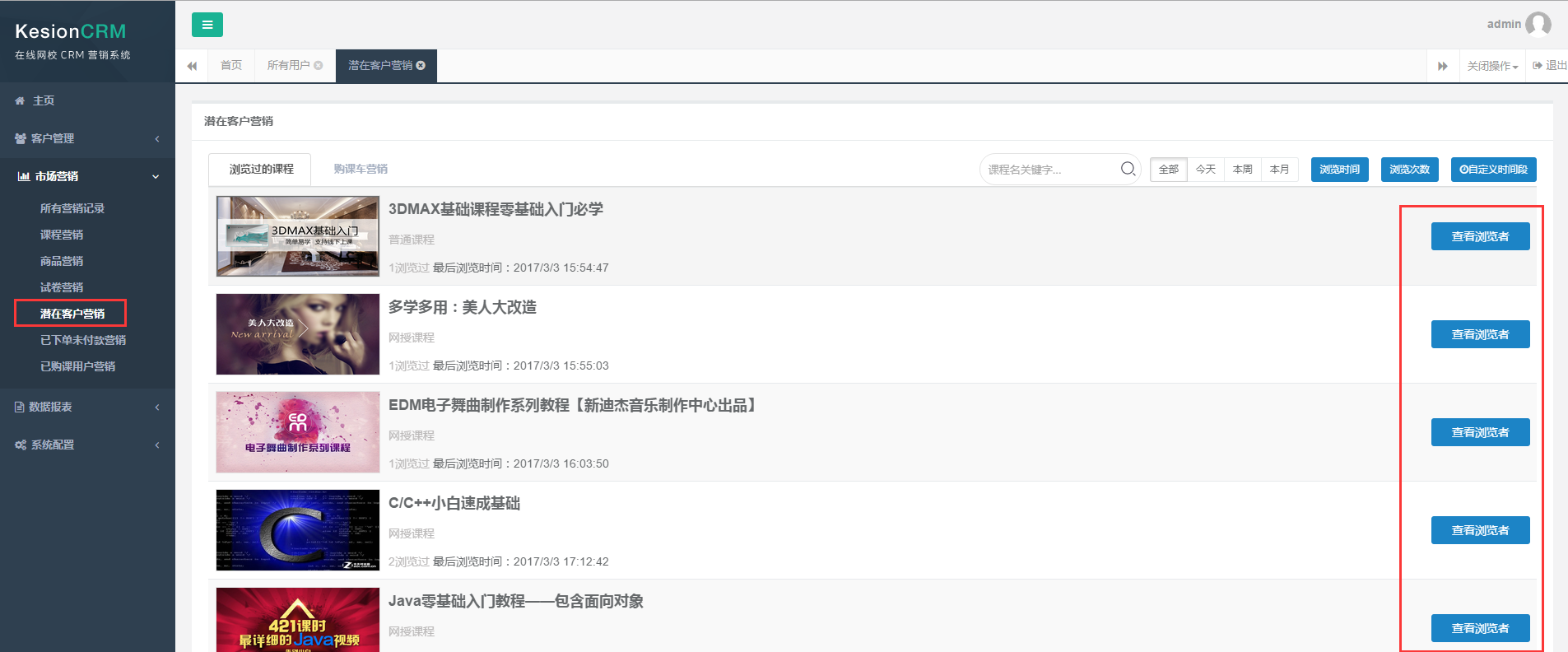The height and width of the screenshot is (652, 1568).
Task: Close the 所有用户 tab
Action: tap(319, 66)
